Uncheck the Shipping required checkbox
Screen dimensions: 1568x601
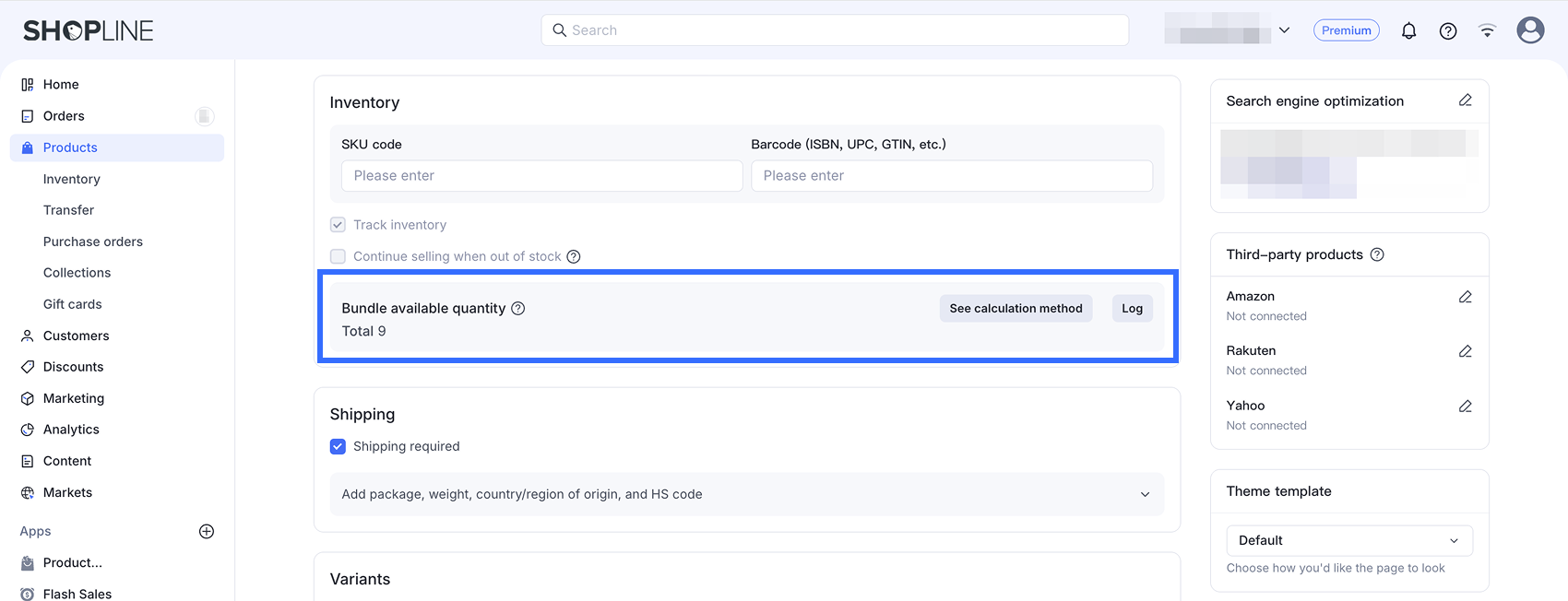pyautogui.click(x=338, y=446)
